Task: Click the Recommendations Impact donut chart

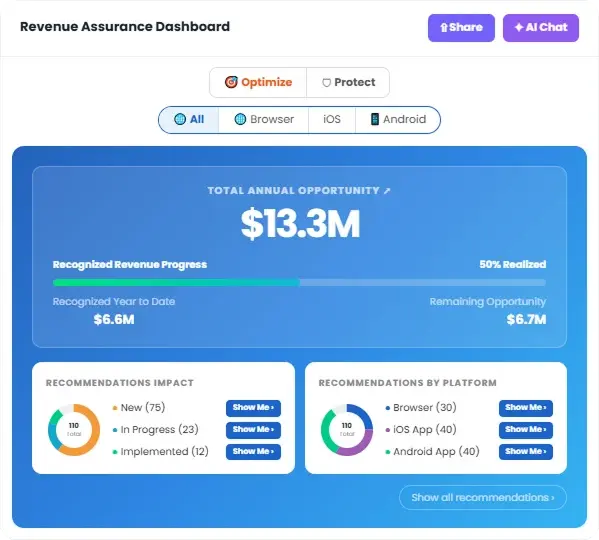Action: [74, 430]
